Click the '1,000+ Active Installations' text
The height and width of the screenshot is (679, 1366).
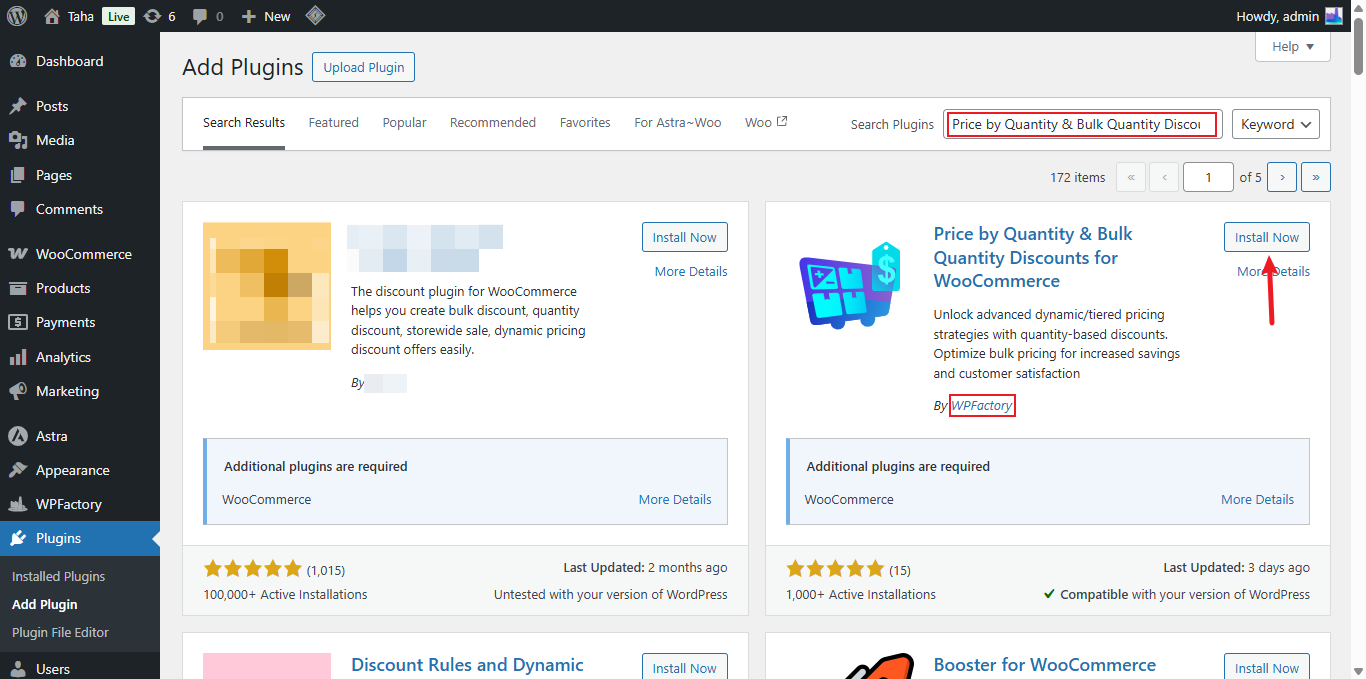click(x=861, y=594)
